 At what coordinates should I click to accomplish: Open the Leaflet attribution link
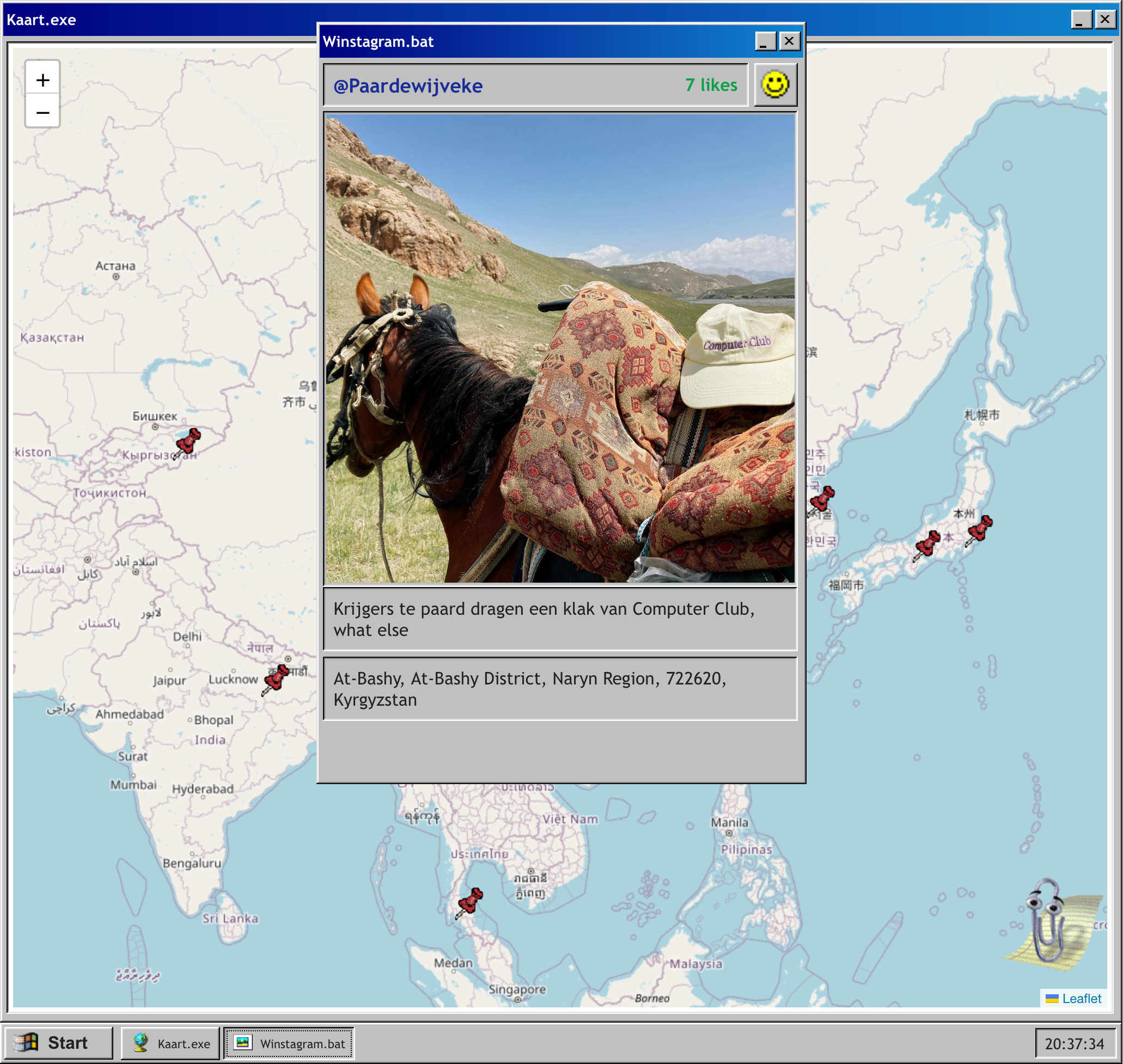pyautogui.click(x=1081, y=998)
